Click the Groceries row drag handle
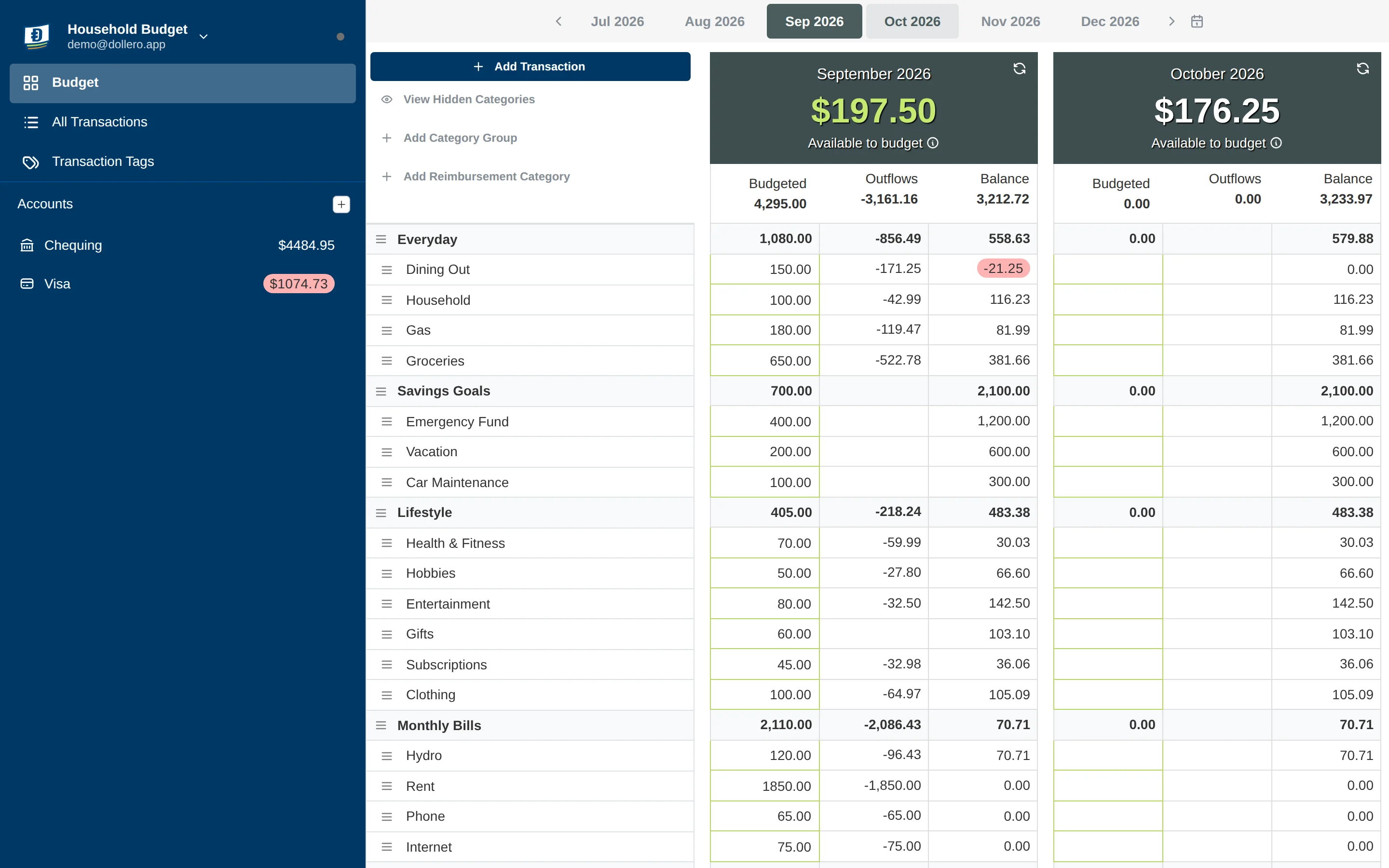The width and height of the screenshot is (1389, 868). pos(387,361)
